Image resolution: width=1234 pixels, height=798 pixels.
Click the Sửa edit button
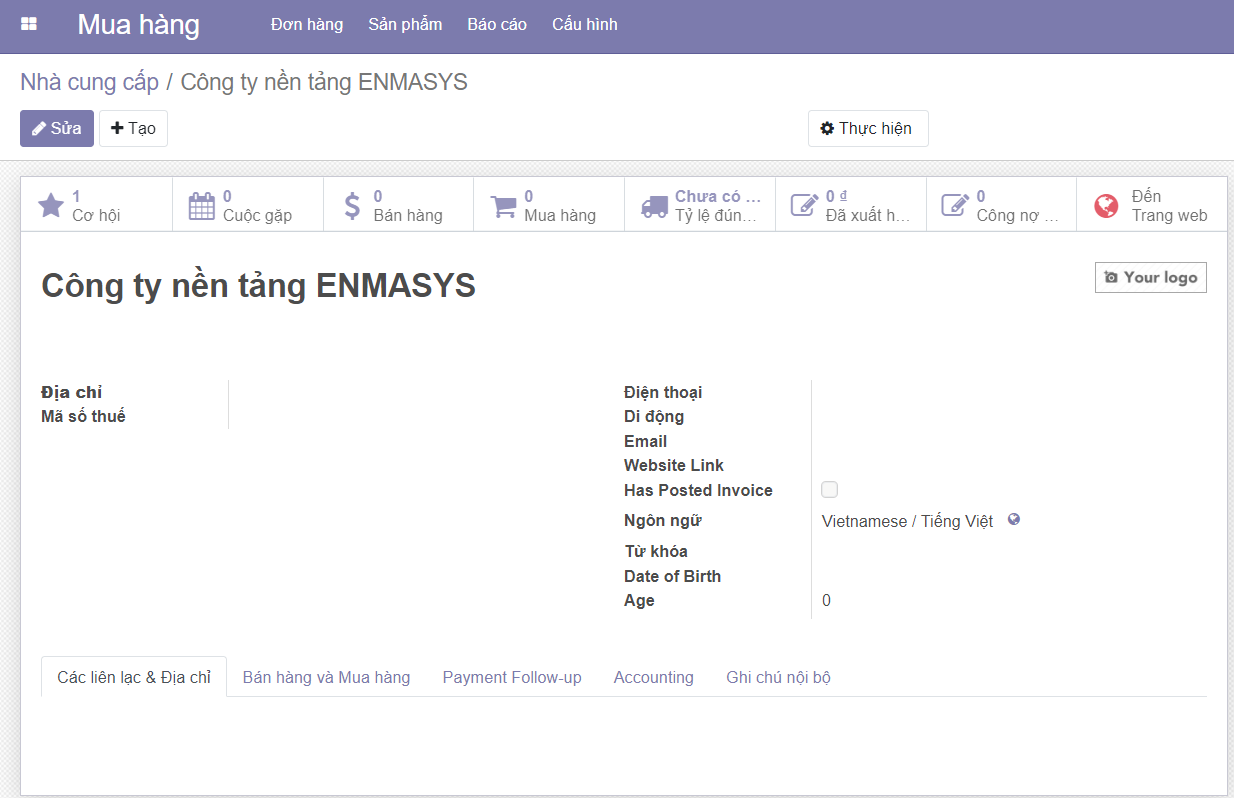tap(57, 129)
